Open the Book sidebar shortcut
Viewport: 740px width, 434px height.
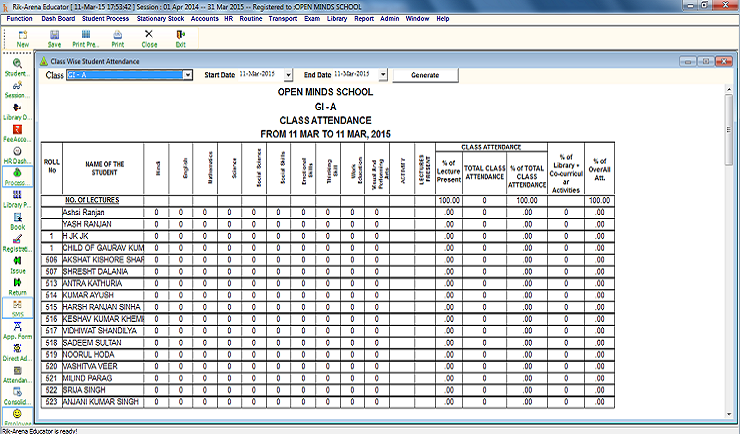(17, 221)
